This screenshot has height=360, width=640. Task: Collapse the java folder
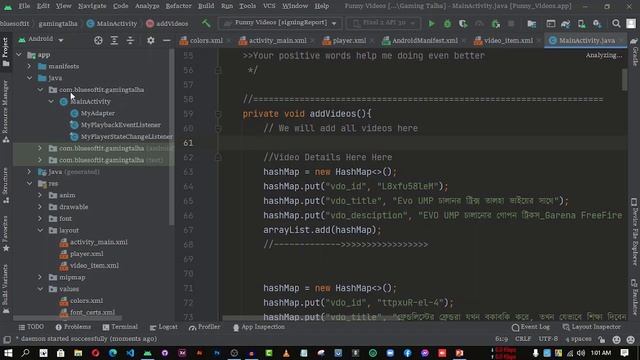click(x=29, y=78)
